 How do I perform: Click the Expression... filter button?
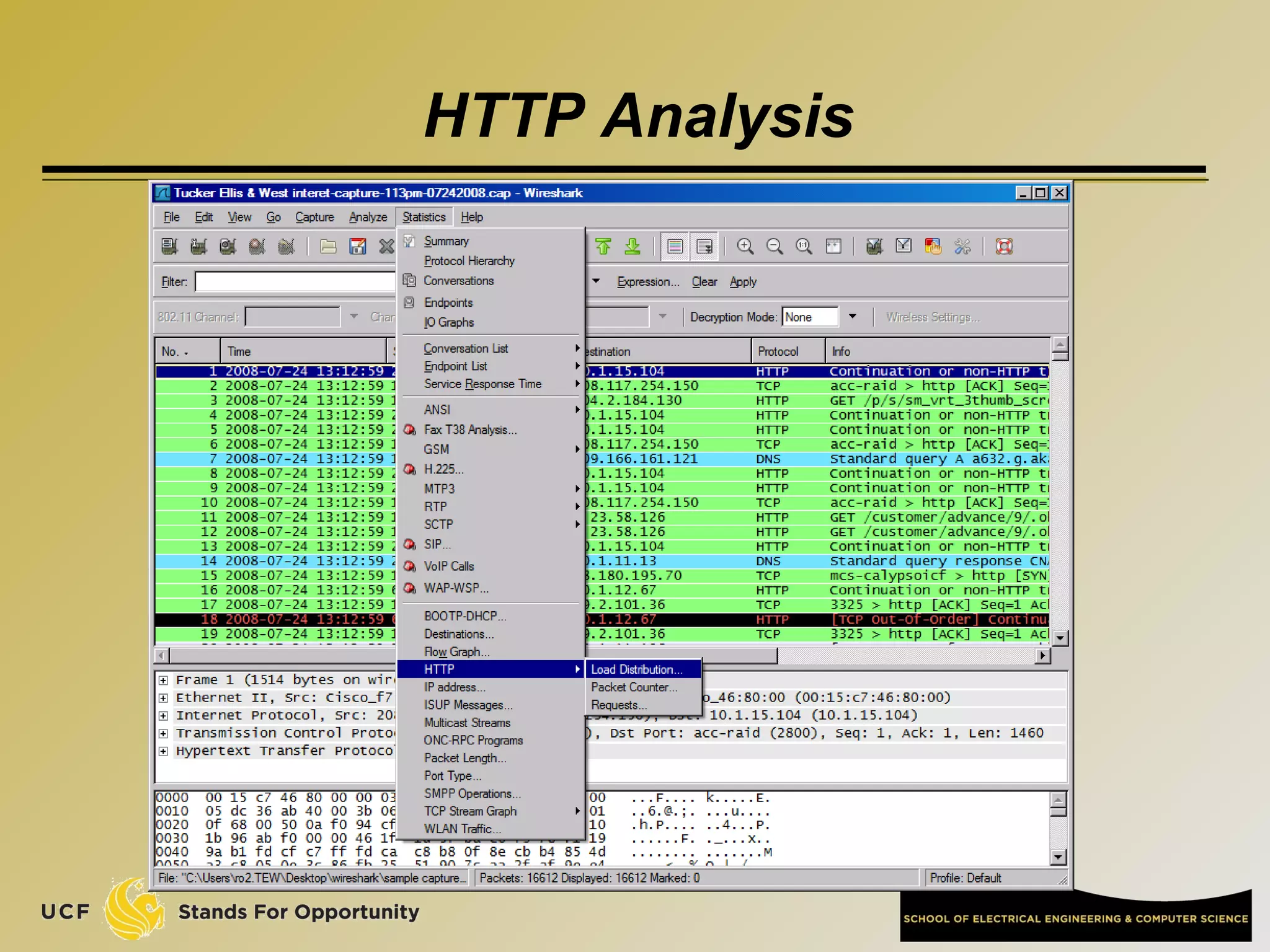(648, 282)
